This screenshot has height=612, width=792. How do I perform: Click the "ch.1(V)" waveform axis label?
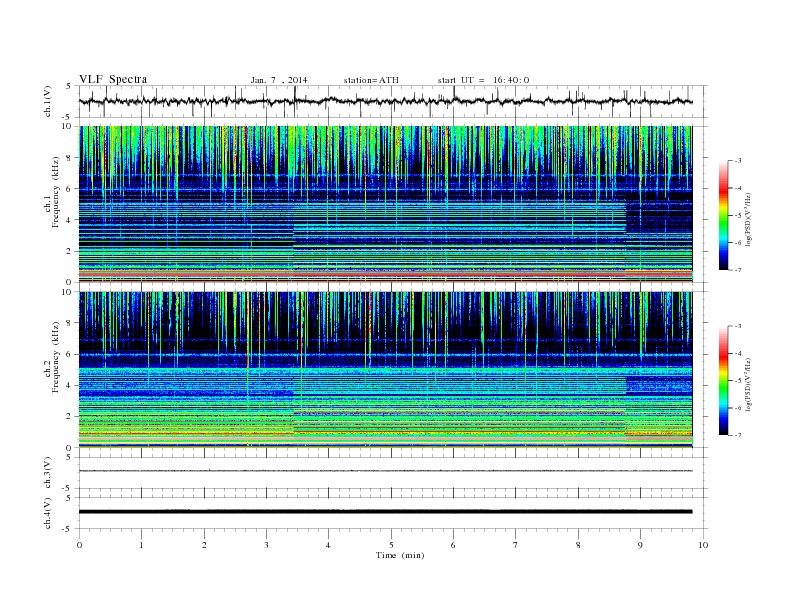(x=48, y=101)
